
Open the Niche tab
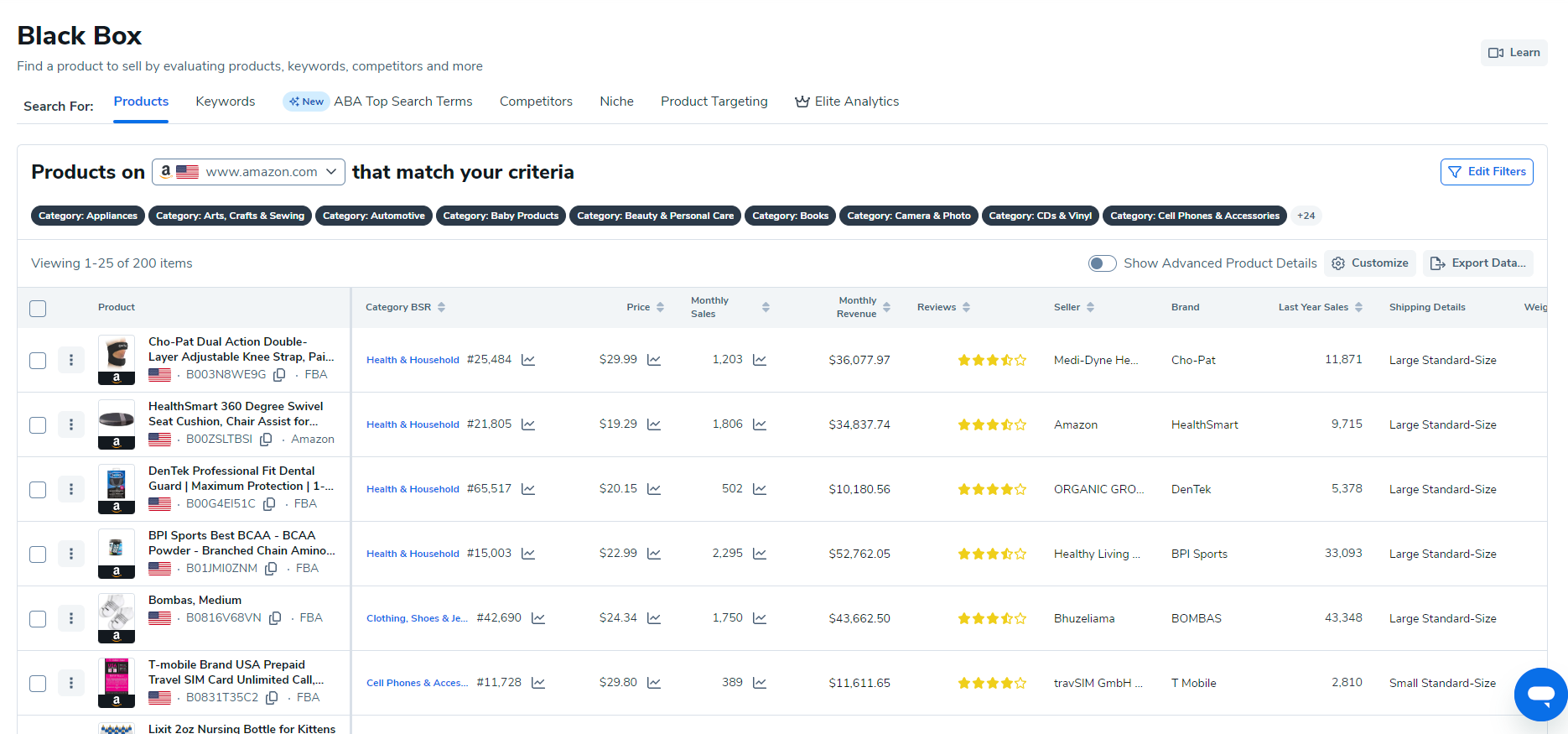[x=617, y=102]
